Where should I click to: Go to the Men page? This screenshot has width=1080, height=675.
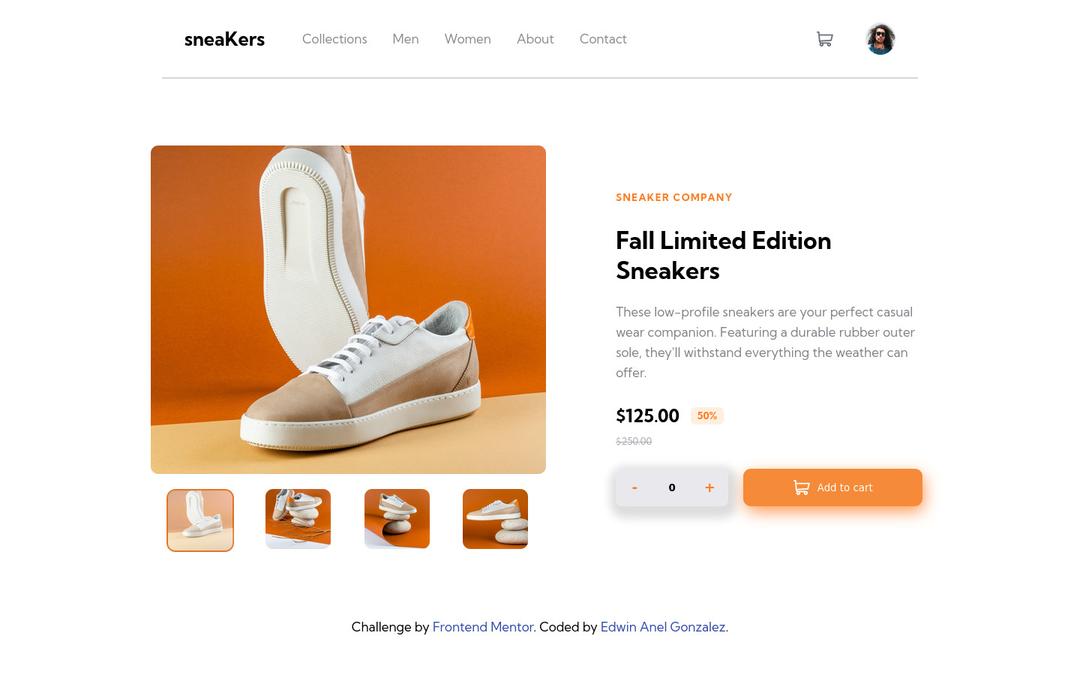(x=405, y=39)
